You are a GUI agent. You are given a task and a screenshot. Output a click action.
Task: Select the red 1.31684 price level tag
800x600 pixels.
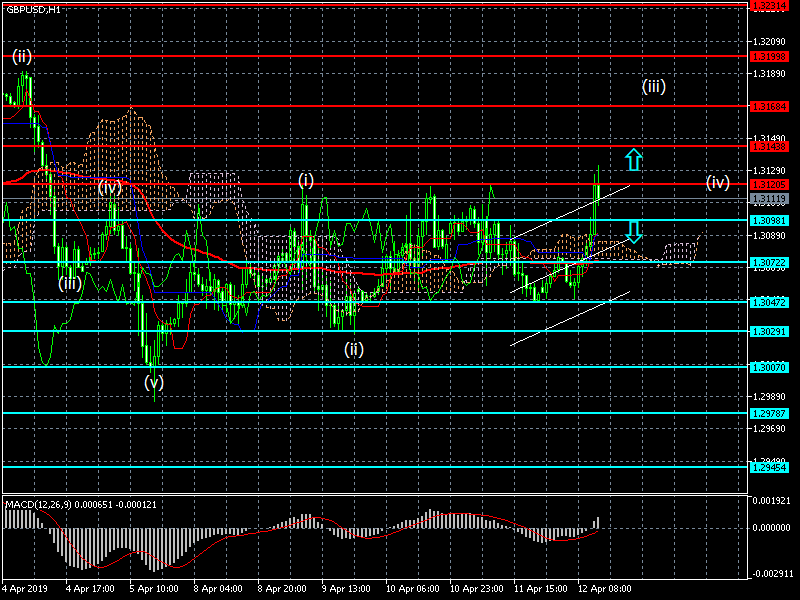coord(769,105)
